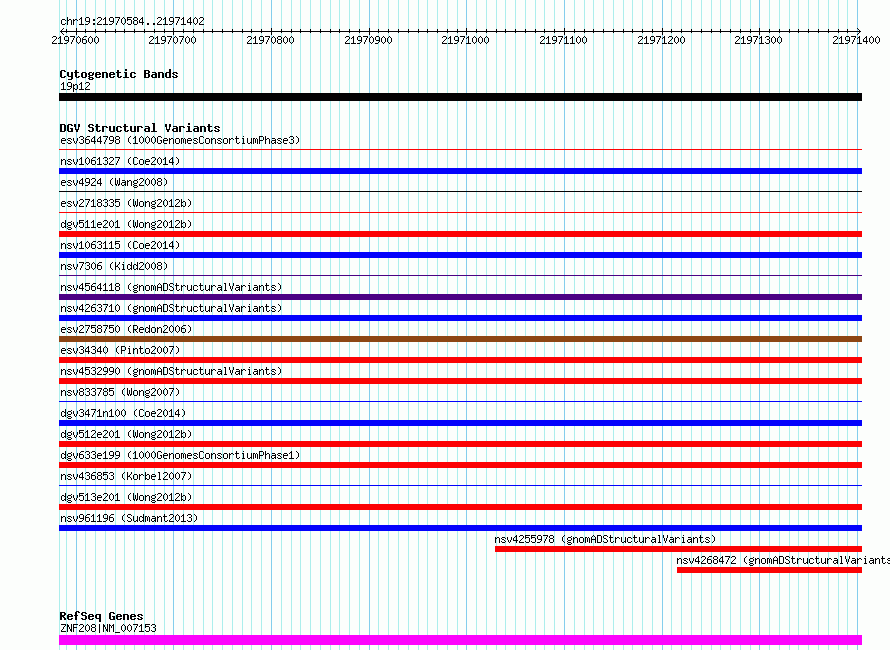The height and width of the screenshot is (650, 890).
Task: Open the nsv436853 (Korbel2007) variant label
Action: pos(126,476)
